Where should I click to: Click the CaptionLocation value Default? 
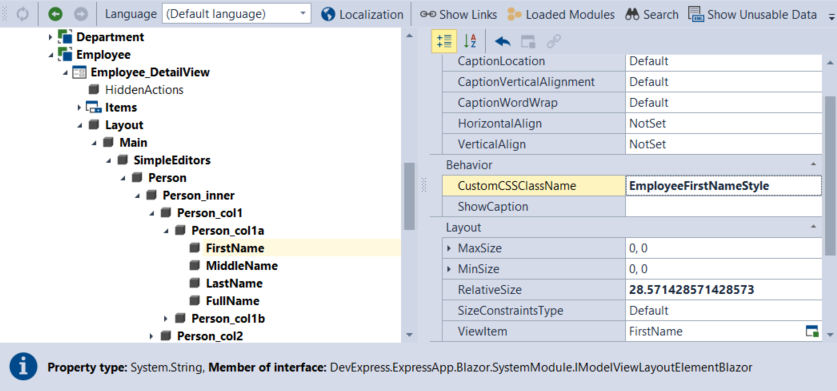click(x=649, y=61)
